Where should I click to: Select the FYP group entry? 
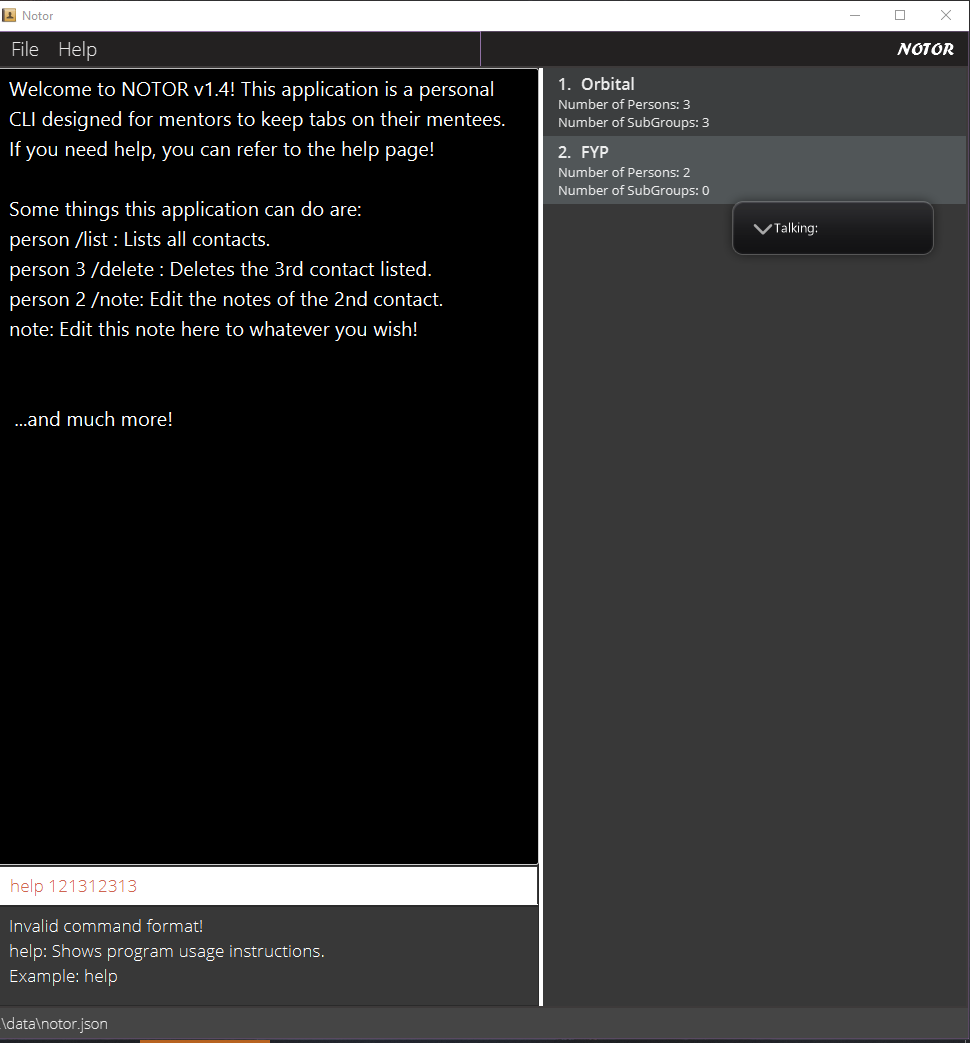[754, 170]
